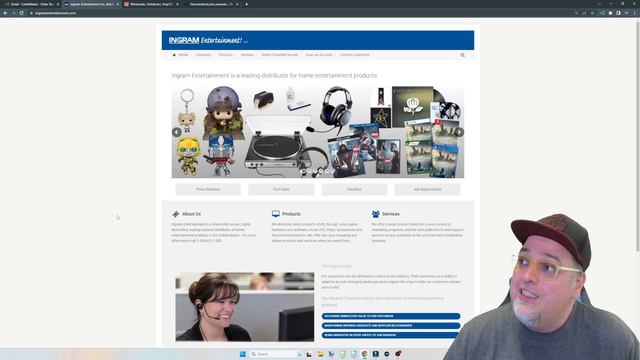This screenshot has height=360, width=640.
Task: Click the Products monitor icon
Action: [276, 214]
